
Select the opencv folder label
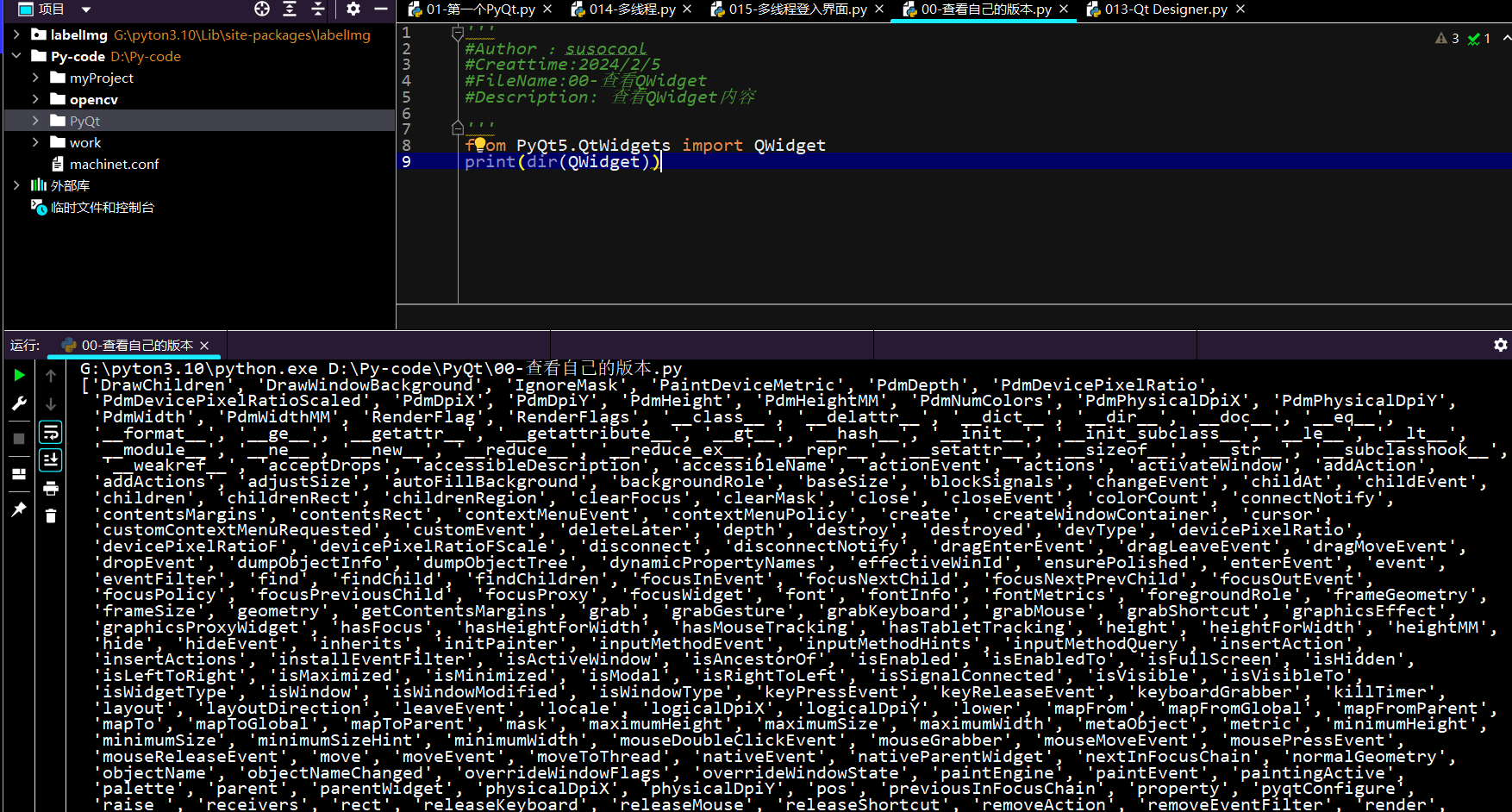tap(94, 99)
